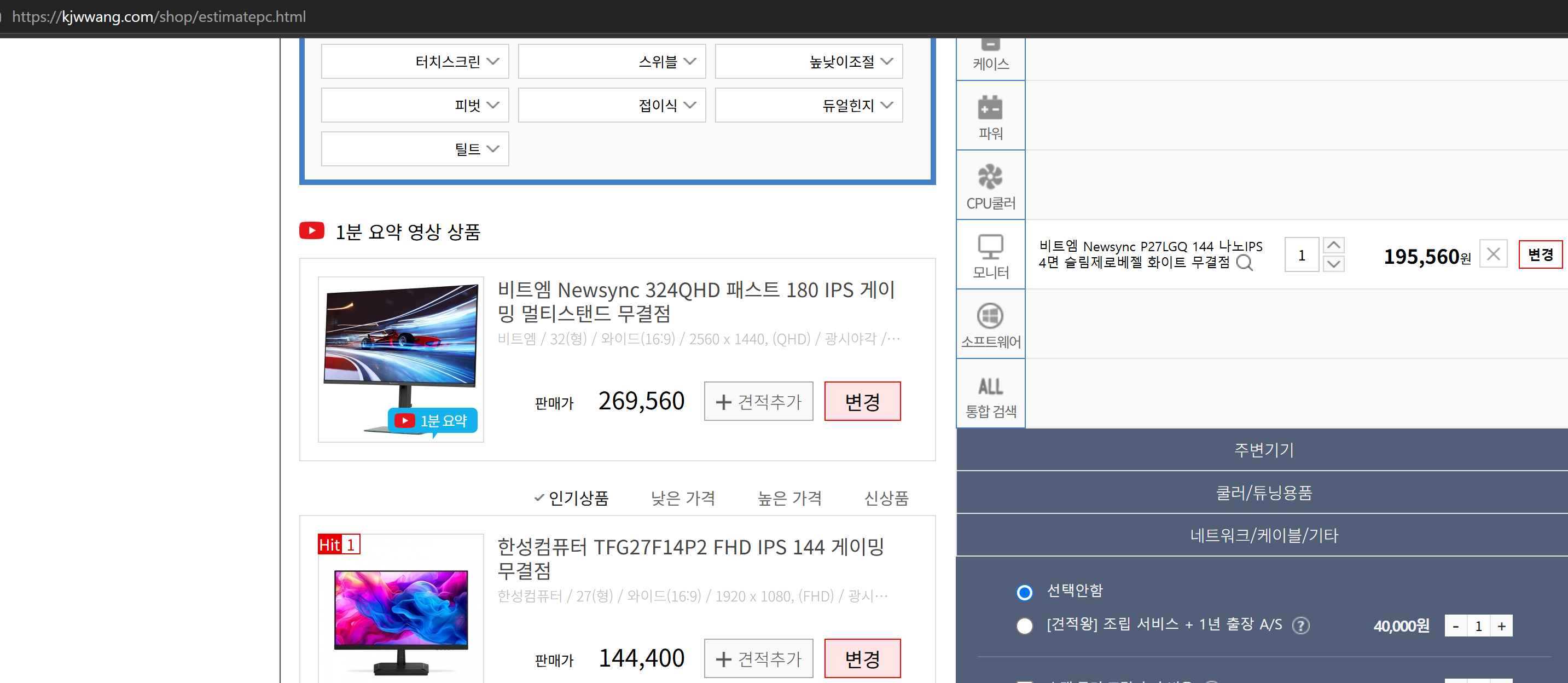Click the 비트엠 / 32(형) spec line

[x=698, y=339]
